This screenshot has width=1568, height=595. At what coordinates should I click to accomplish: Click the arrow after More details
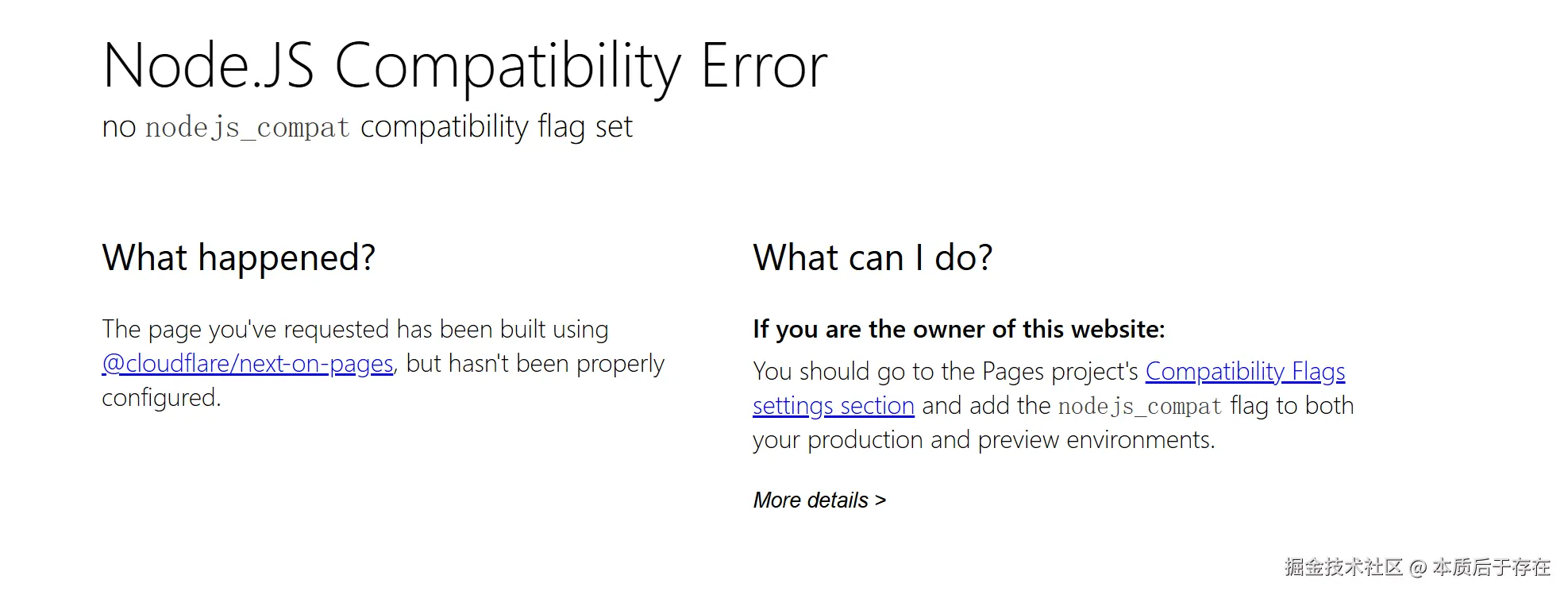[x=880, y=500]
